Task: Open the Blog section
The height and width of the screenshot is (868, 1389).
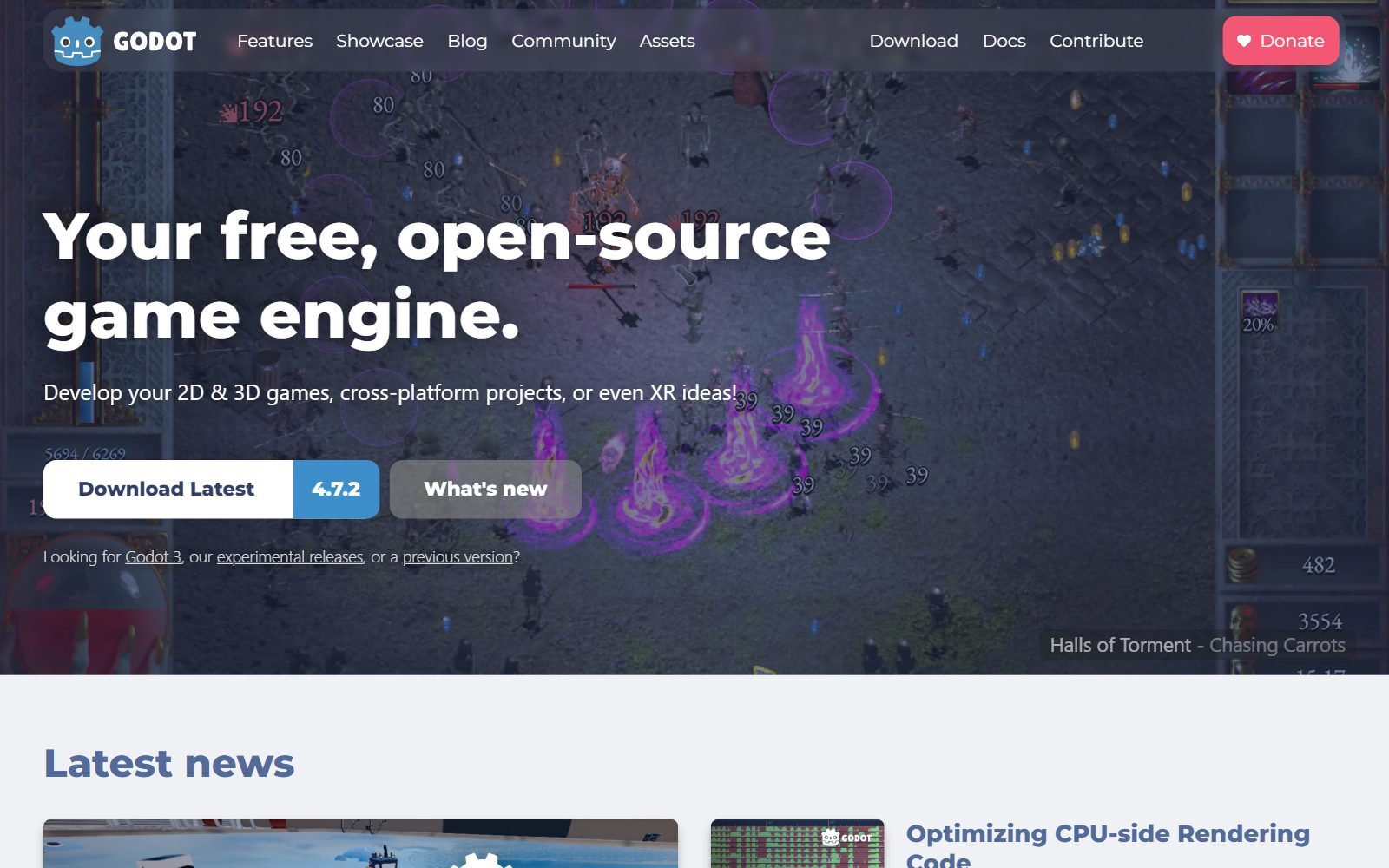Action: [x=467, y=41]
